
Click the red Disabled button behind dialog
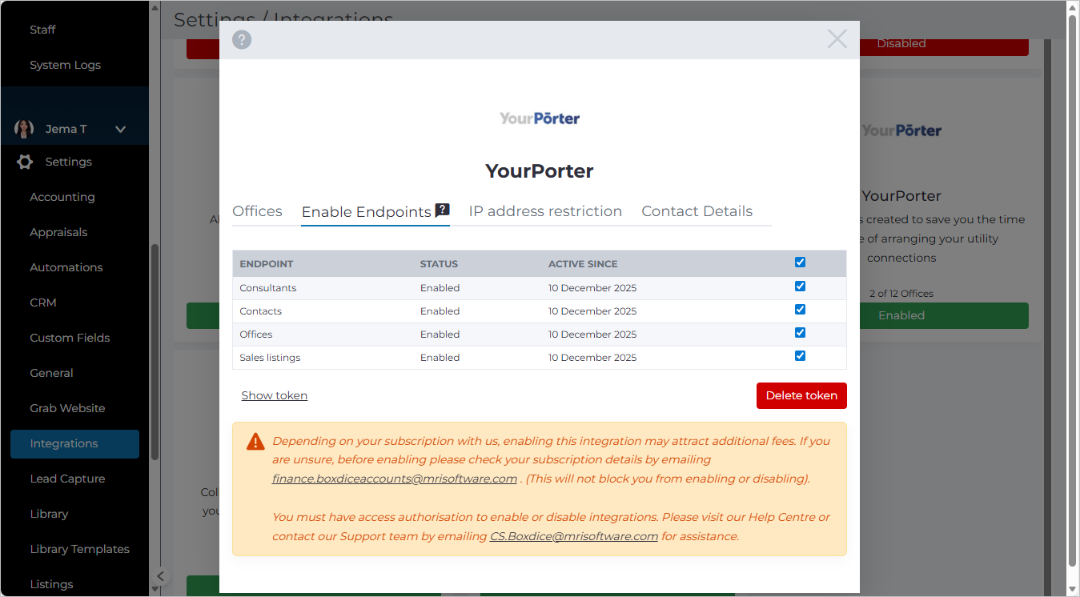click(x=944, y=46)
